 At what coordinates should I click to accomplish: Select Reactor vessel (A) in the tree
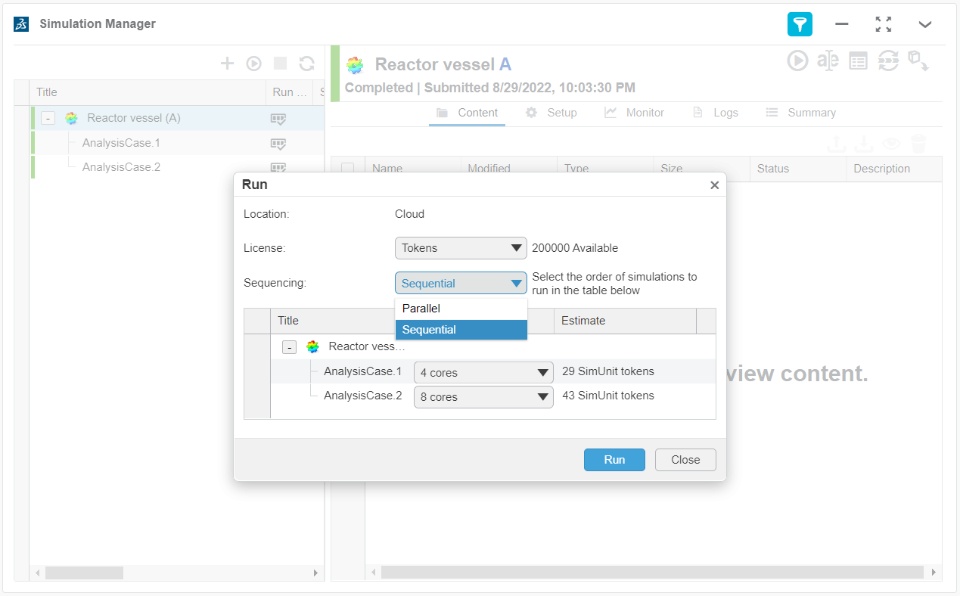tap(133, 118)
